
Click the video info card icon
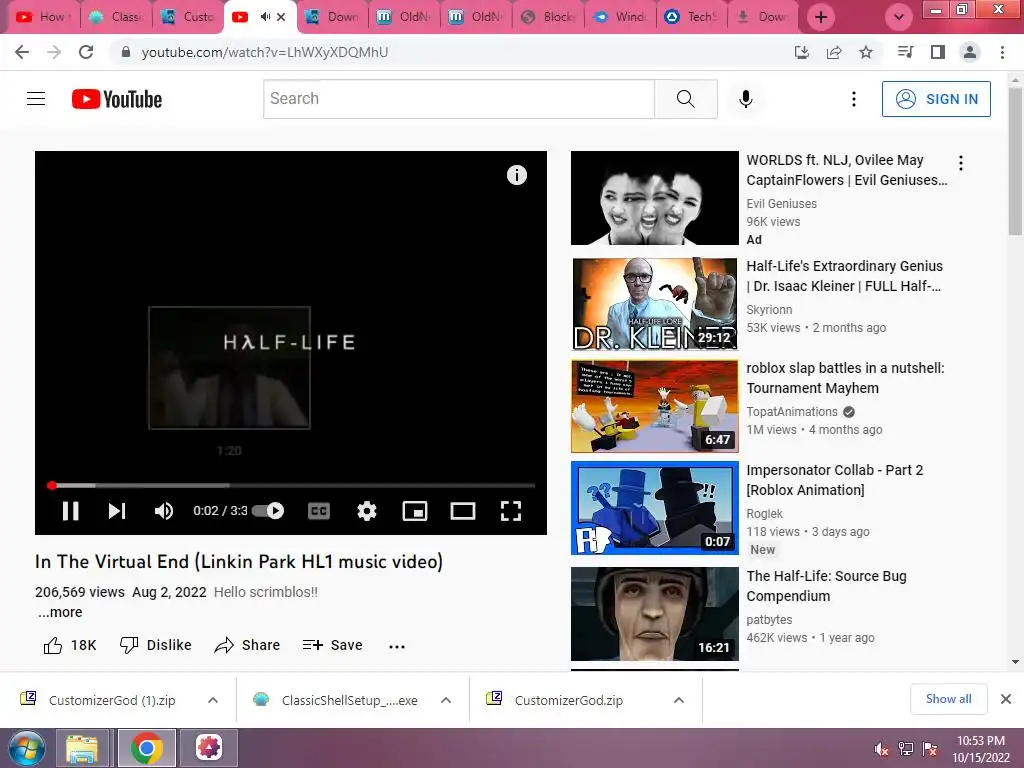tap(517, 175)
